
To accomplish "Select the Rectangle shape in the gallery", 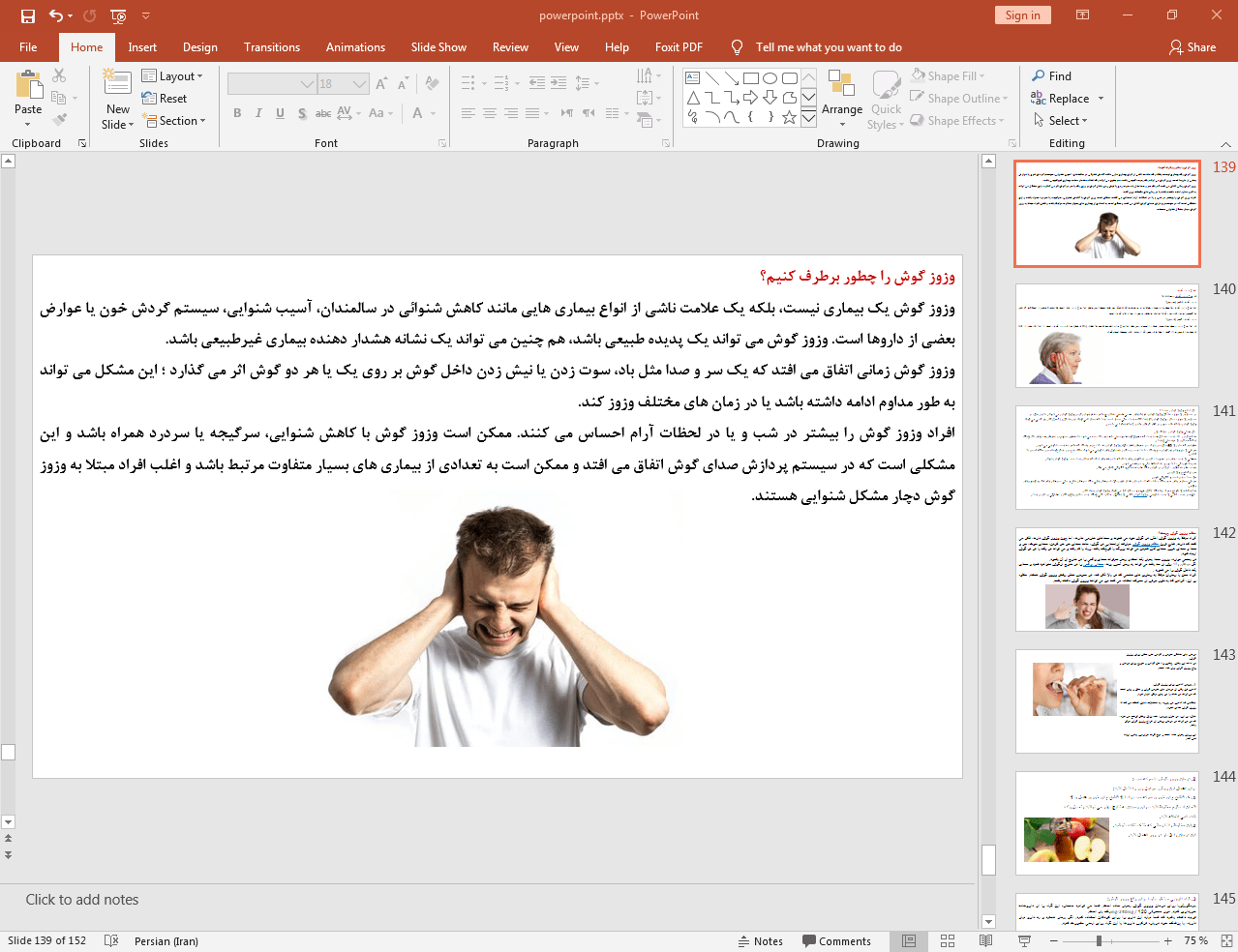I will coord(750,78).
